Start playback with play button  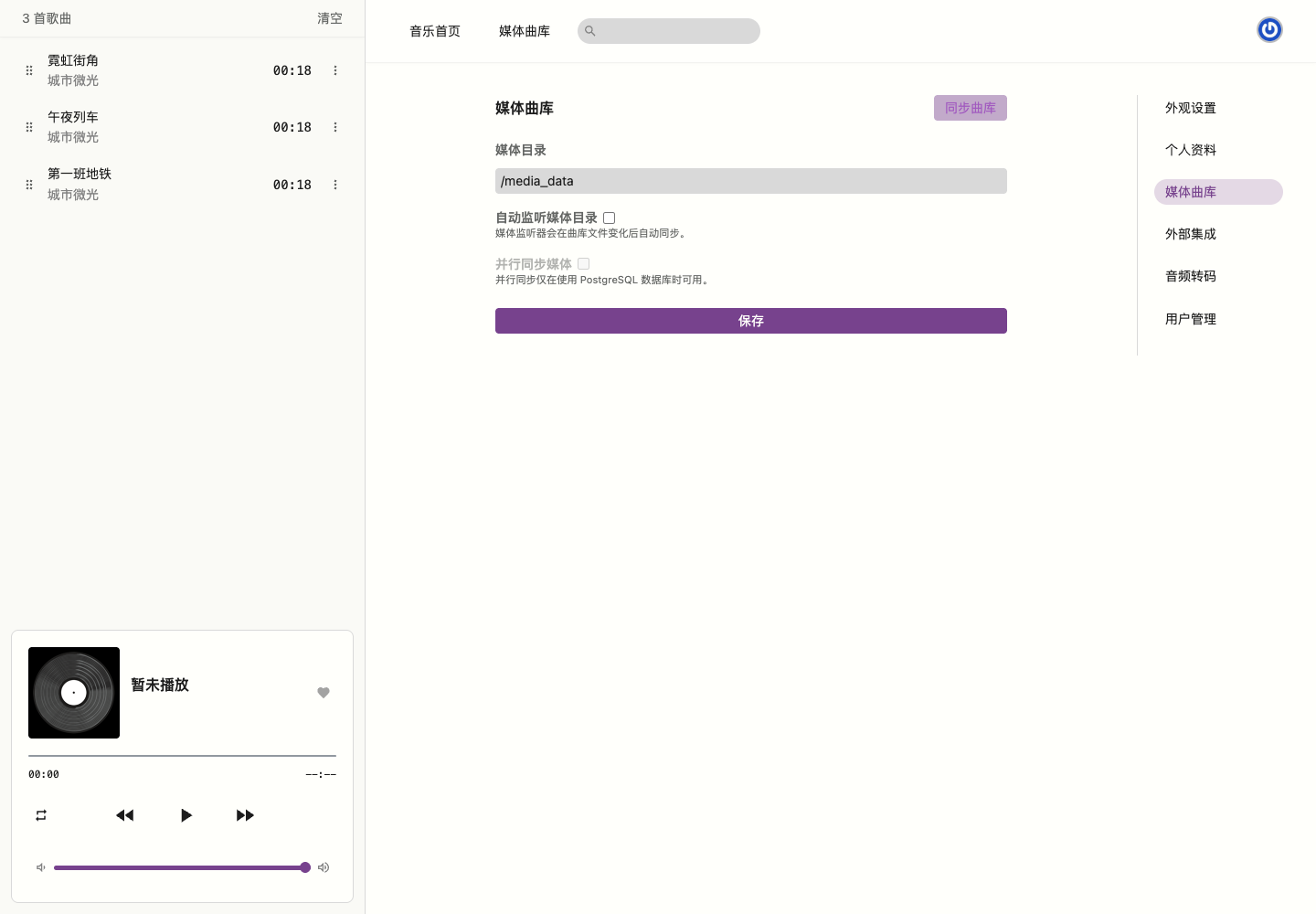pyautogui.click(x=186, y=815)
